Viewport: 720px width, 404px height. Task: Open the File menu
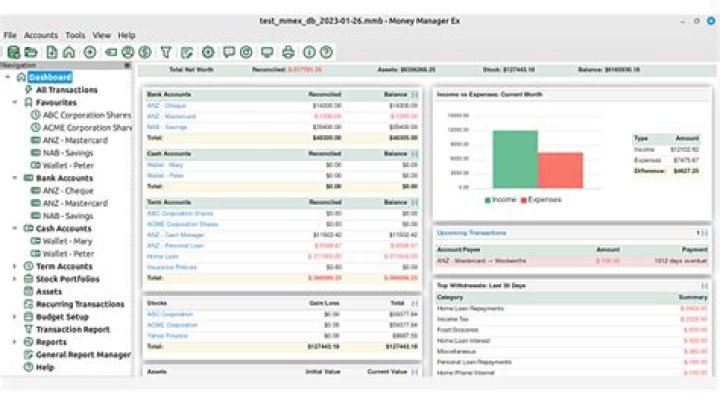point(10,35)
